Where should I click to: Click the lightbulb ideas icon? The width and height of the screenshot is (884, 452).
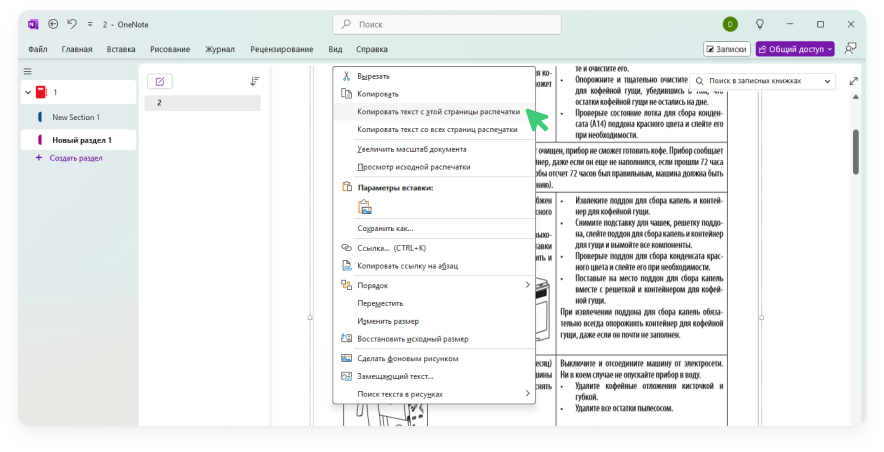tap(760, 24)
